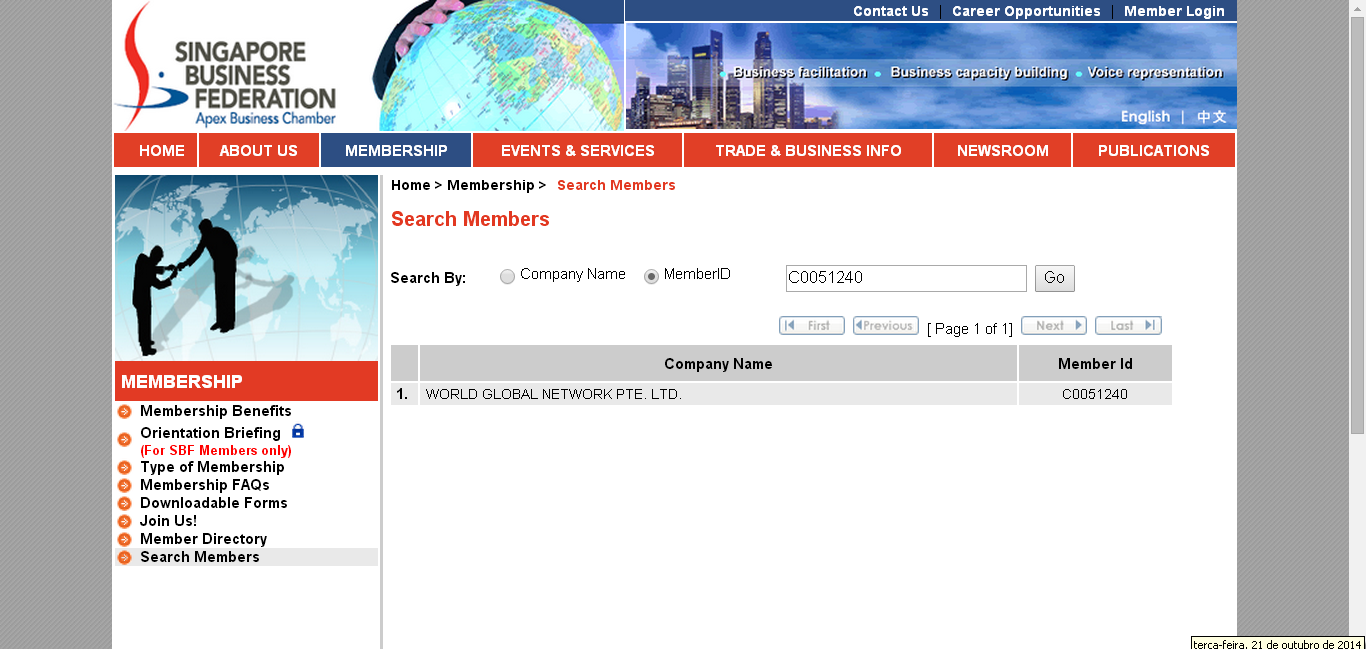Open Search Members in sidebar
The height and width of the screenshot is (649, 1366).
[200, 557]
